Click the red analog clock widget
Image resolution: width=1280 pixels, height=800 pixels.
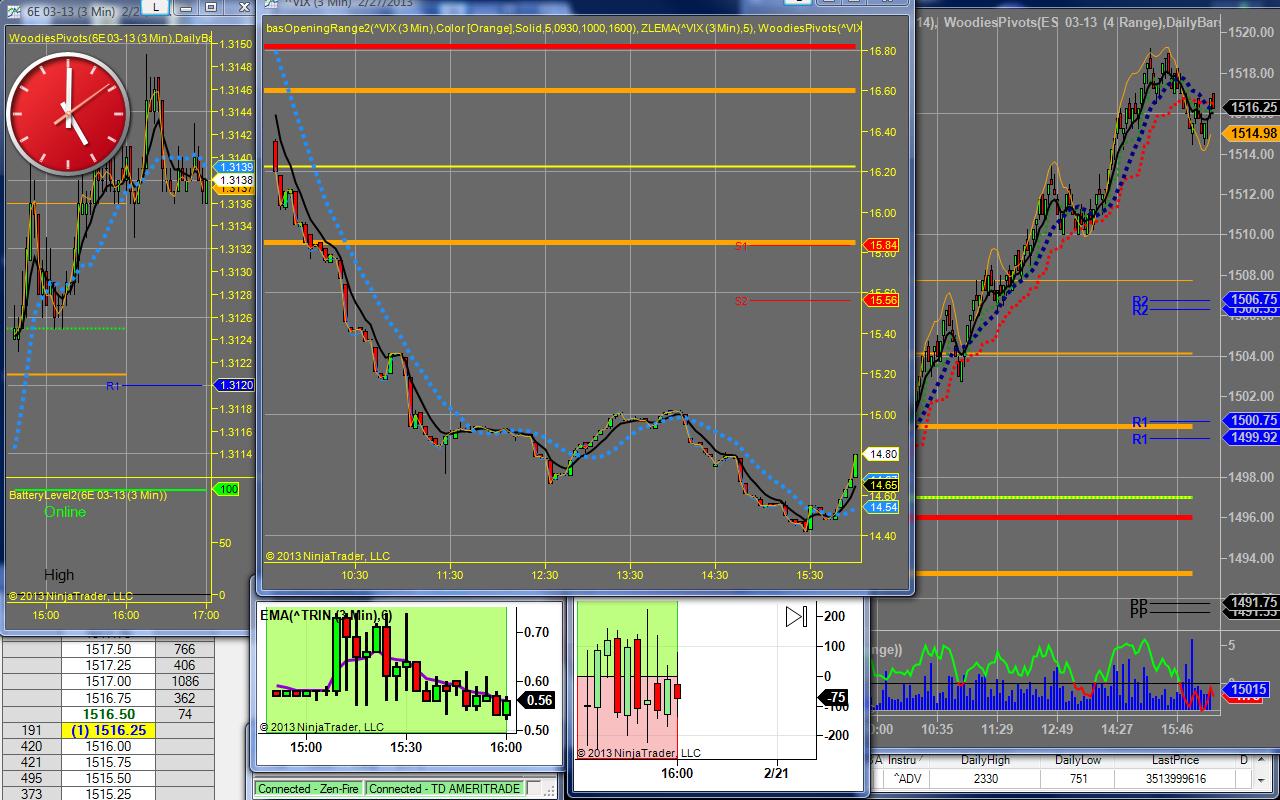67,114
